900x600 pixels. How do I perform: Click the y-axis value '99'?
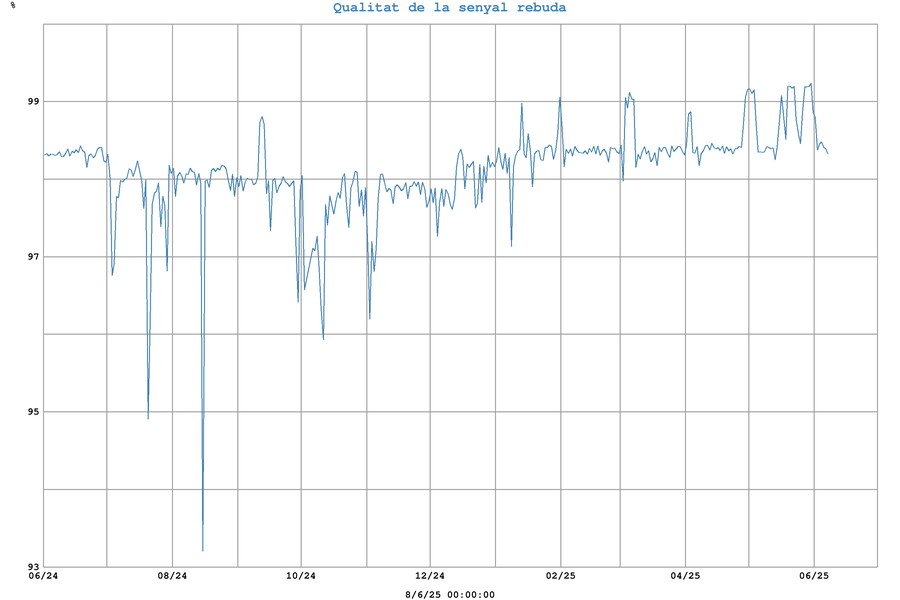tap(34, 101)
